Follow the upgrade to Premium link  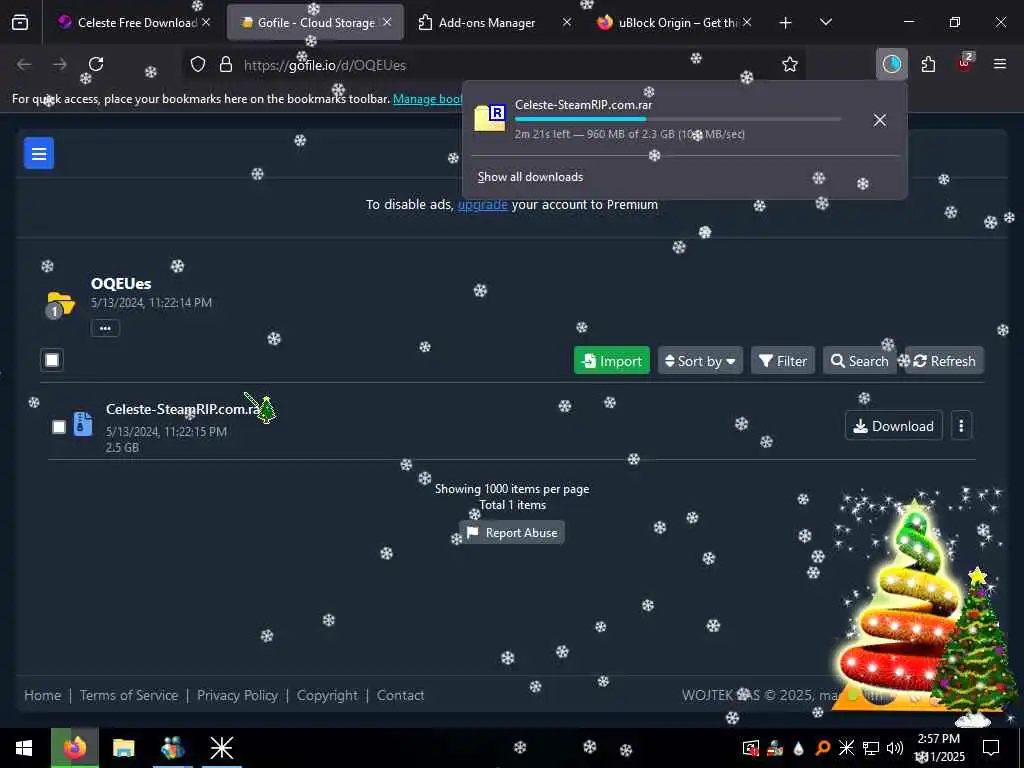[483, 204]
